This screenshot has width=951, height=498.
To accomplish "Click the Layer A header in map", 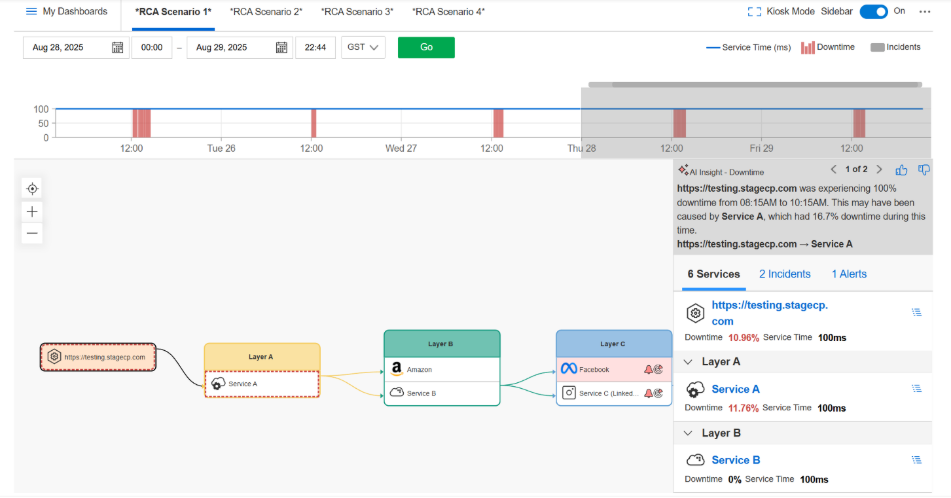I will tap(262, 357).
